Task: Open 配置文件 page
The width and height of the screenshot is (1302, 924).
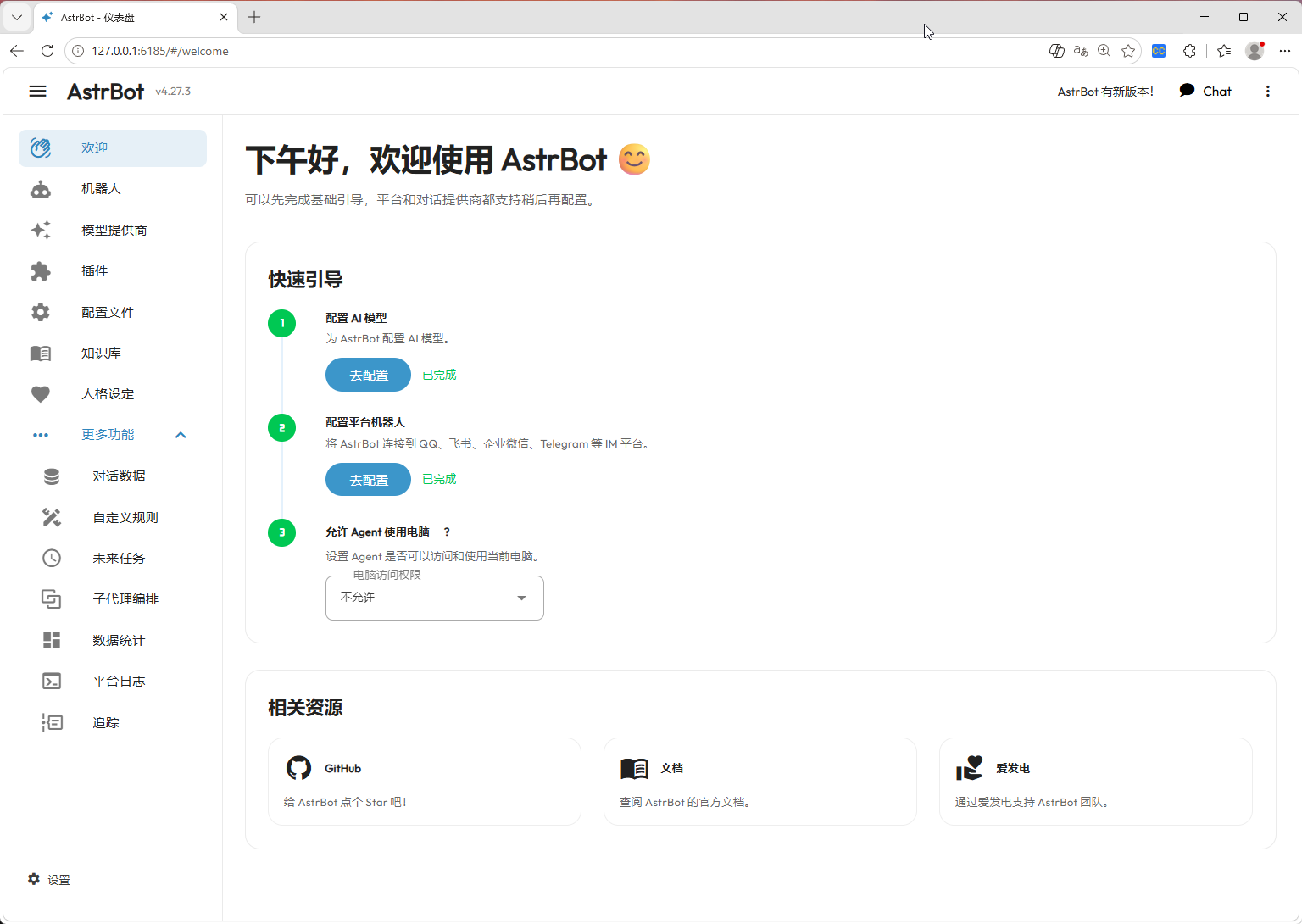Action: (113, 312)
